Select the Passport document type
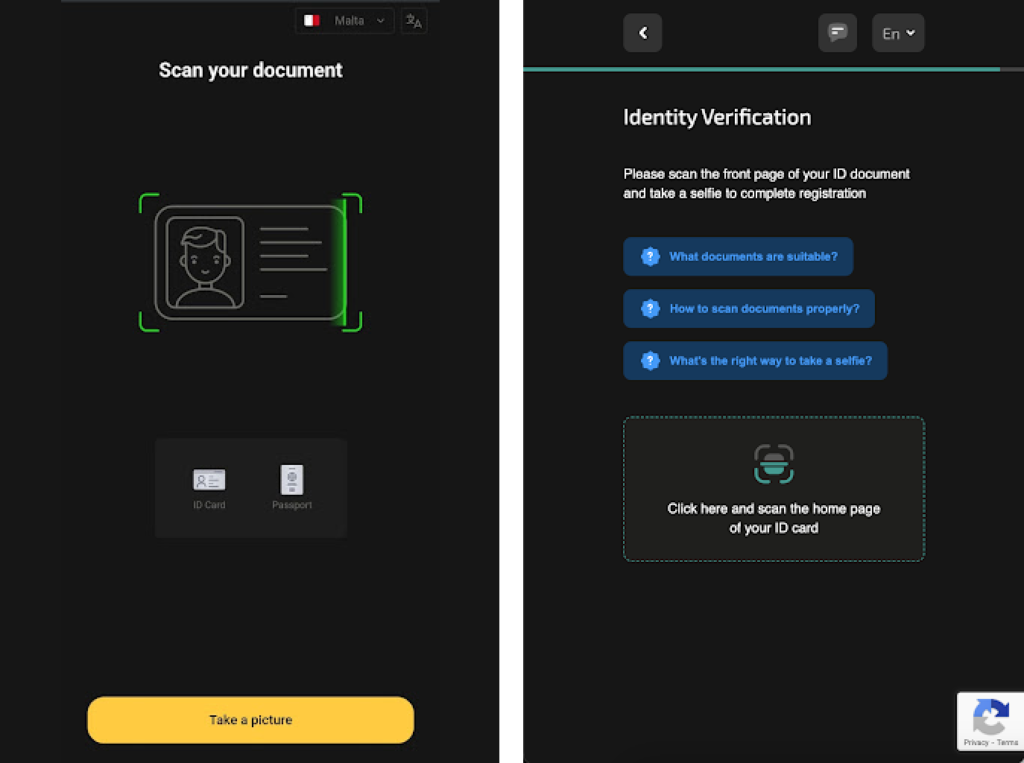1024x763 pixels. coord(292,487)
